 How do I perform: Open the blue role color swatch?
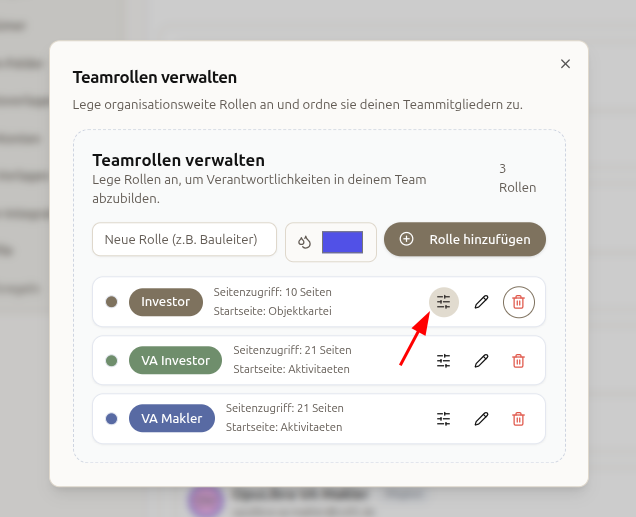pos(342,242)
